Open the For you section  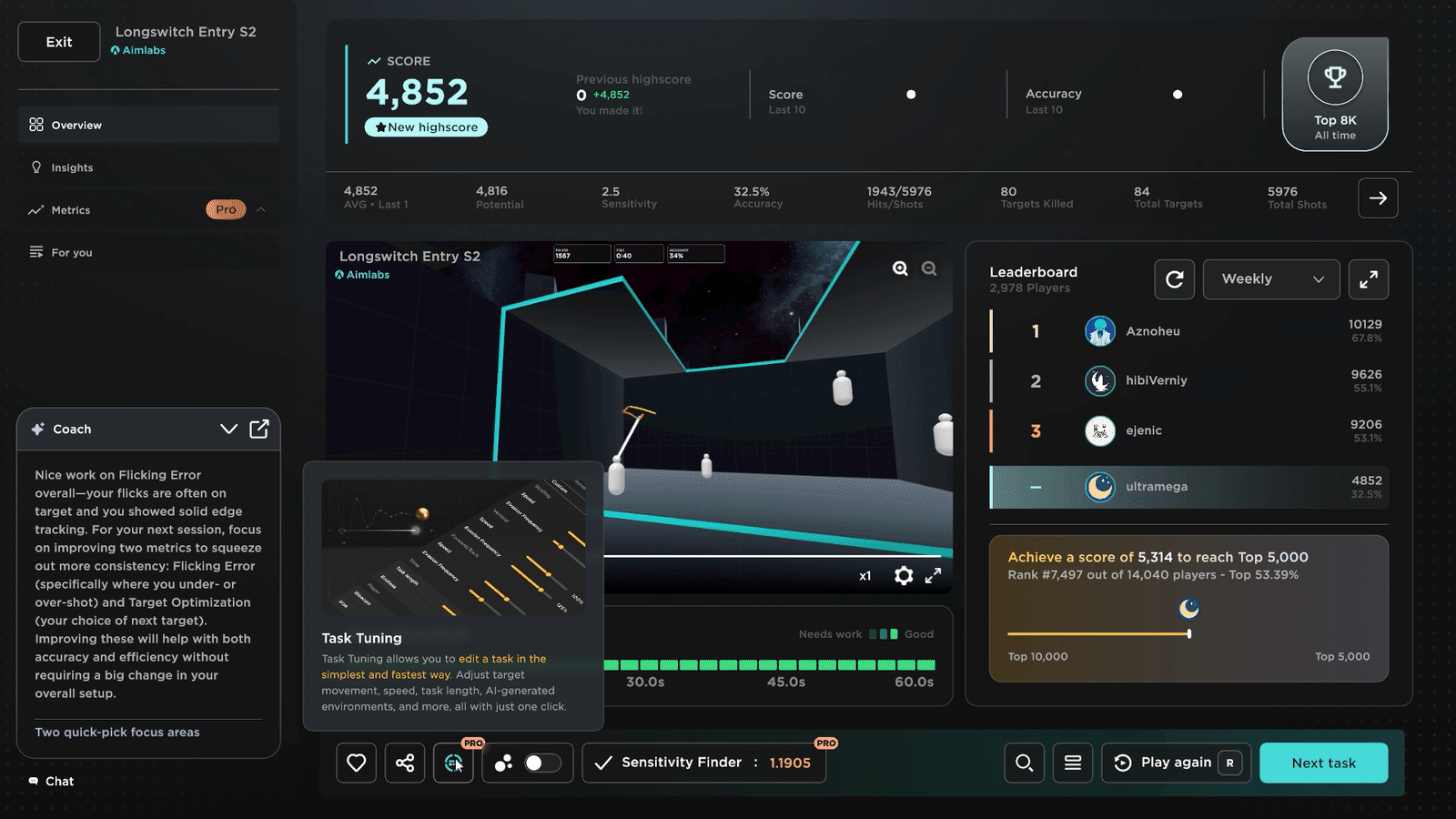click(148, 252)
